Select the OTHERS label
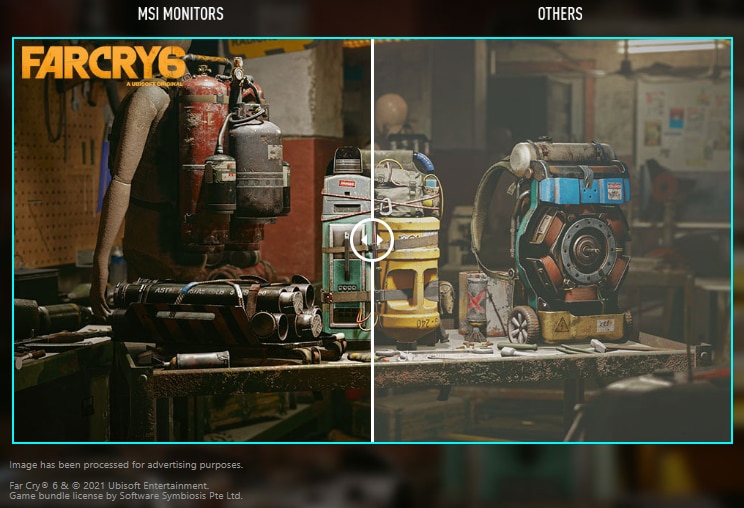Viewport: 744px width, 508px height. coord(560,14)
